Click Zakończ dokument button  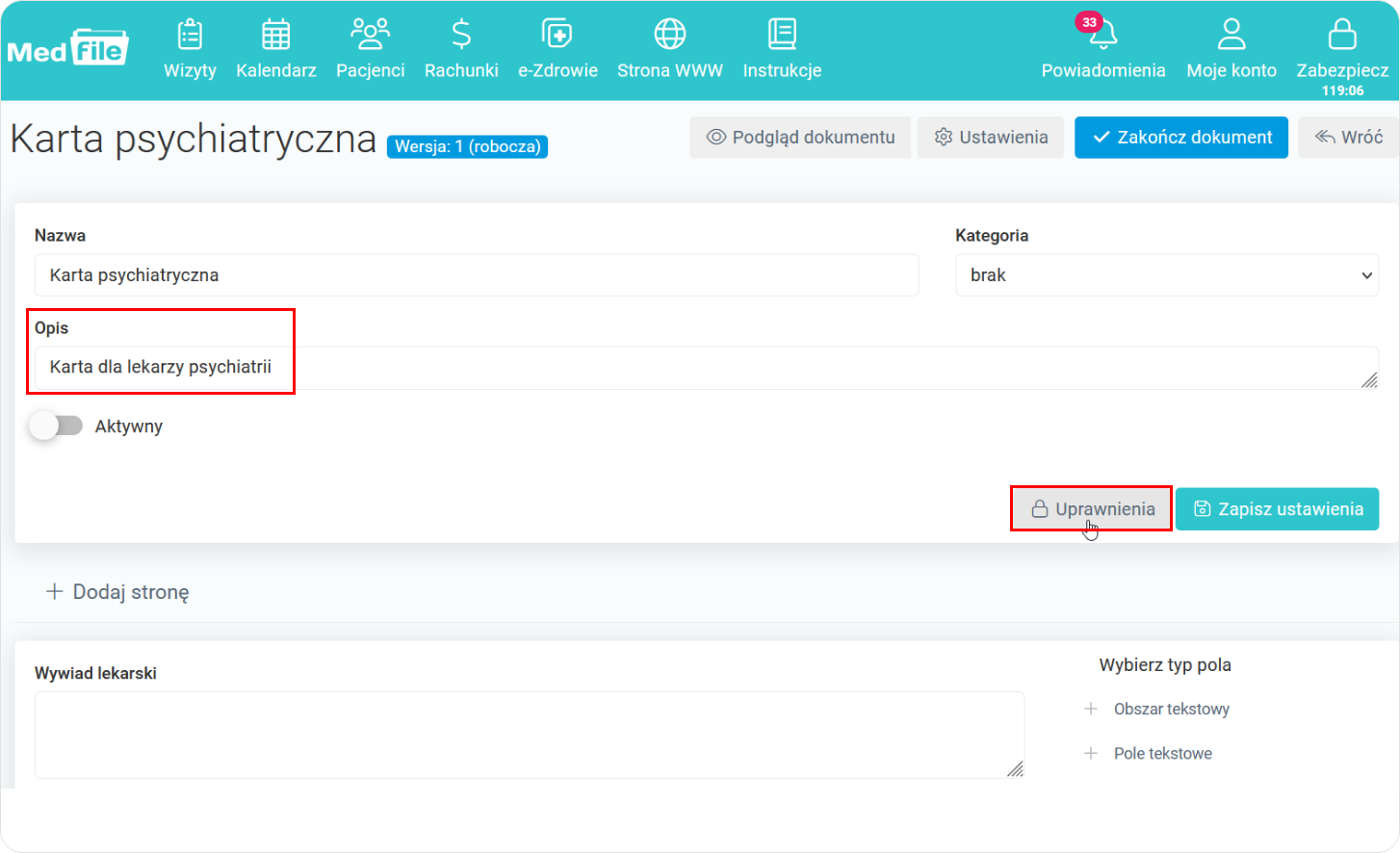click(1181, 138)
